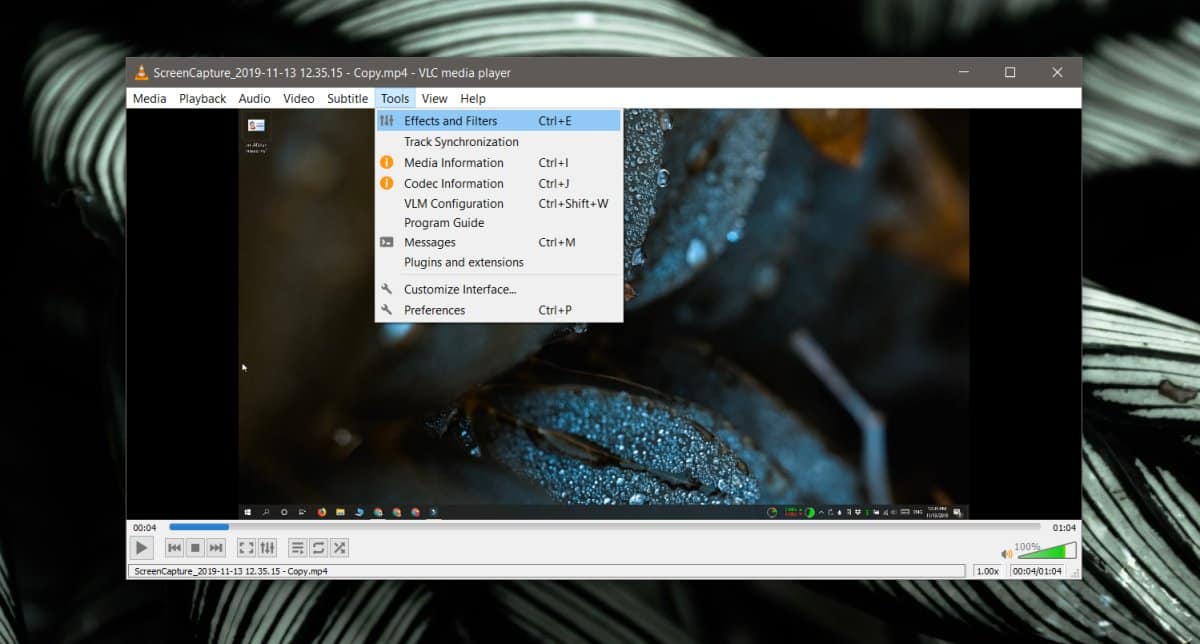Choose Preferences in the Tools menu
The height and width of the screenshot is (644, 1200).
pyautogui.click(x=434, y=310)
